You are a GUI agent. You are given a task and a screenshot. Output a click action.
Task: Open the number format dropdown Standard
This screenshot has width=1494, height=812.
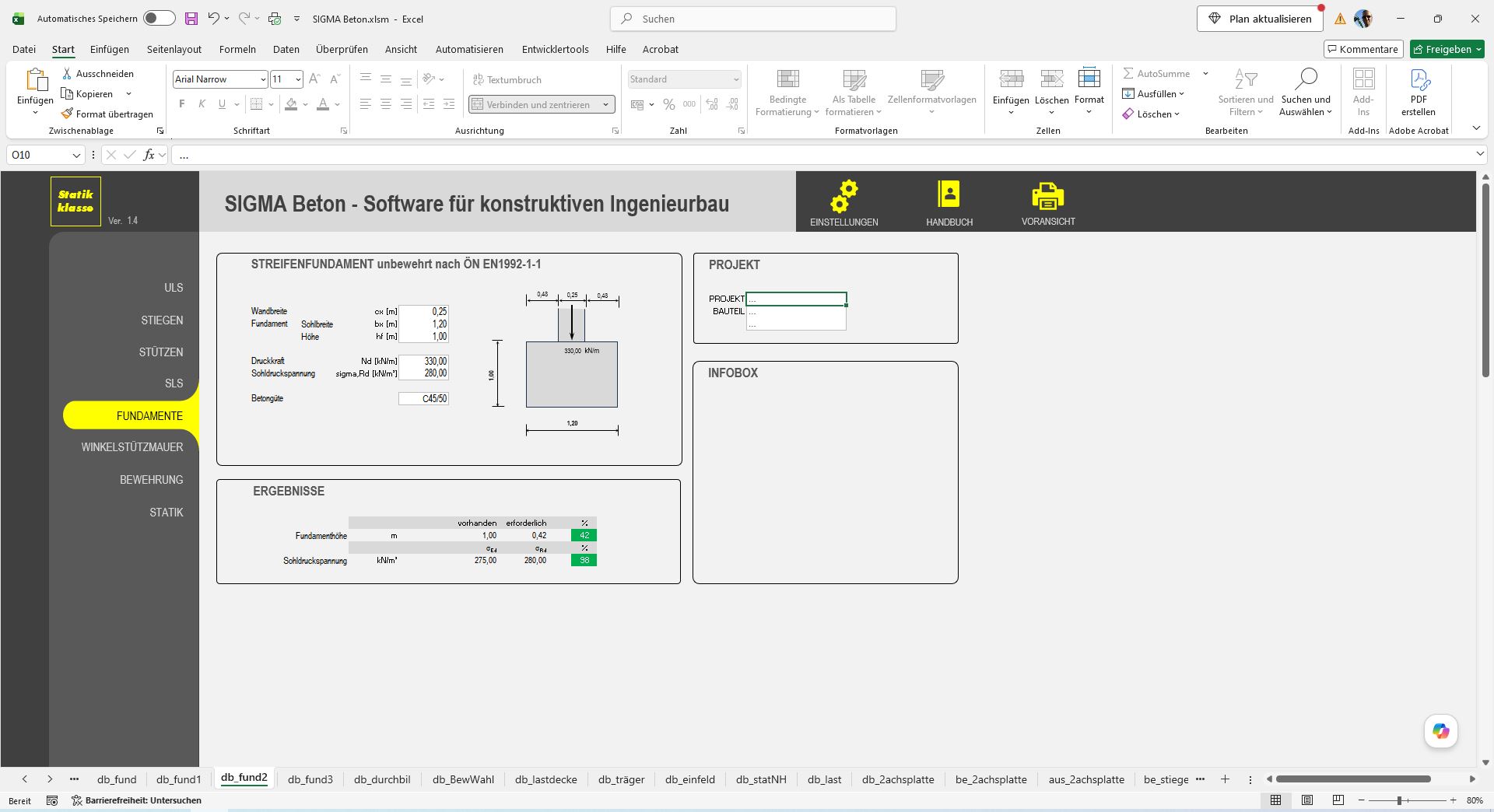pos(735,79)
